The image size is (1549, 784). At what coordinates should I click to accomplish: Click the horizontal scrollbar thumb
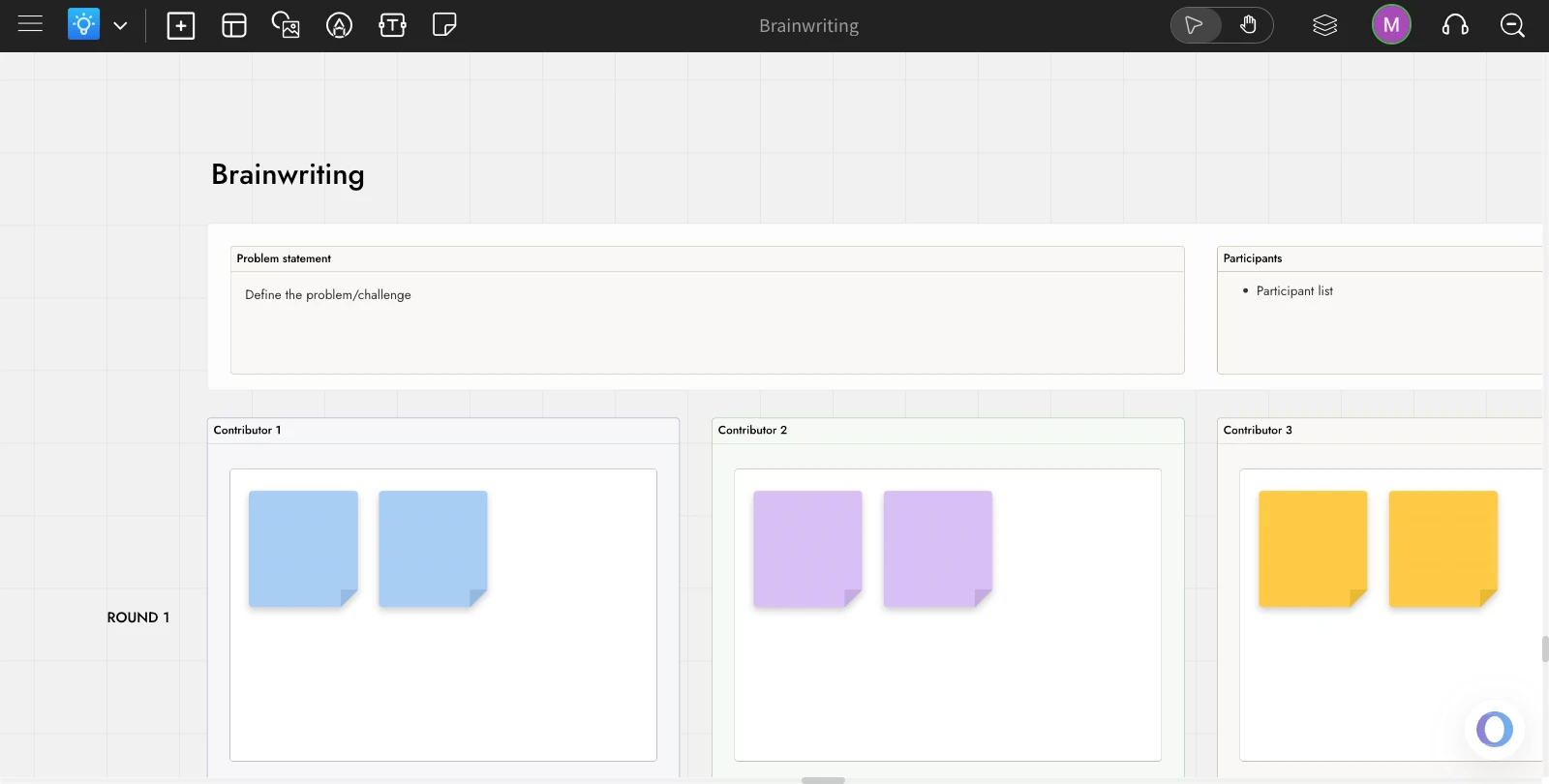pos(823,780)
